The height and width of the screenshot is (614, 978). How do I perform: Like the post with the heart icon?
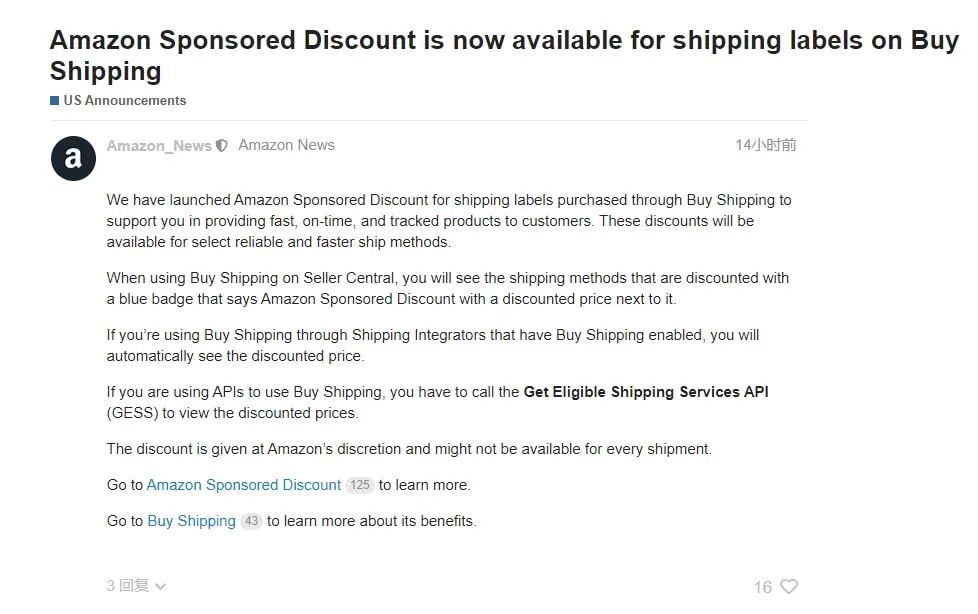pos(789,587)
